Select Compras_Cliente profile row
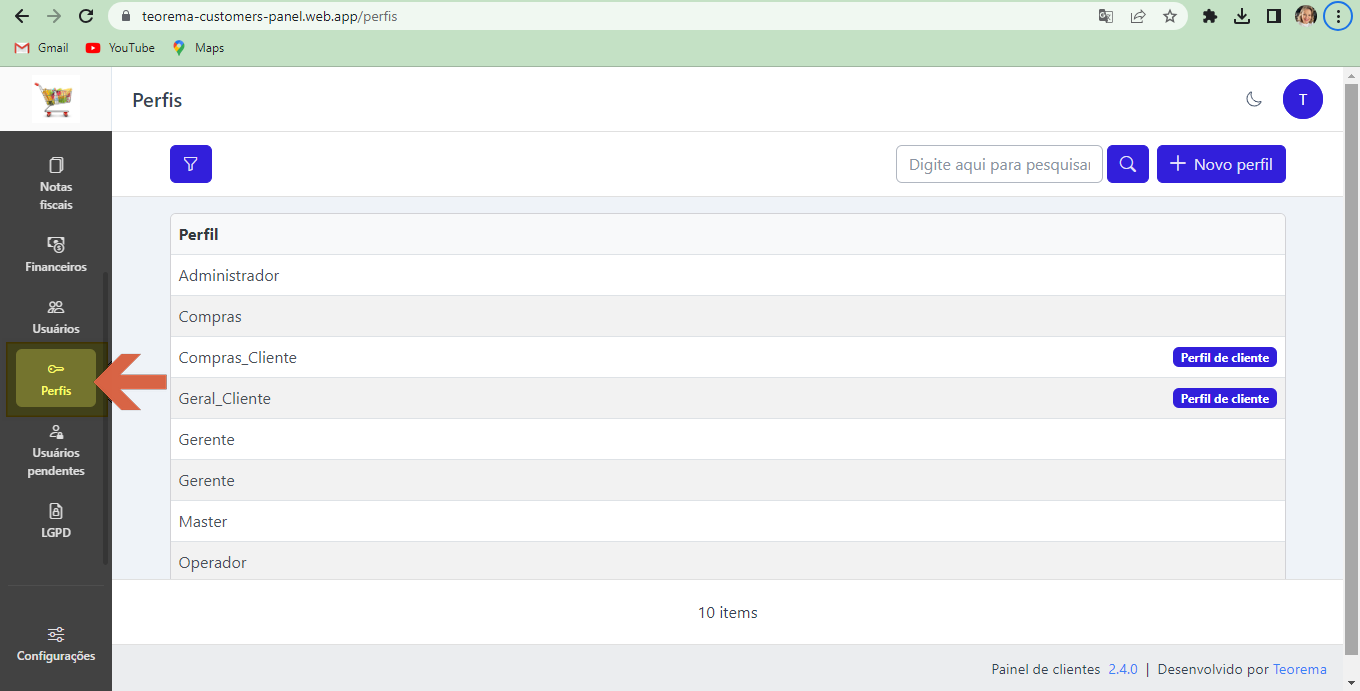Screen dimensions: 1360x691 point(728,357)
